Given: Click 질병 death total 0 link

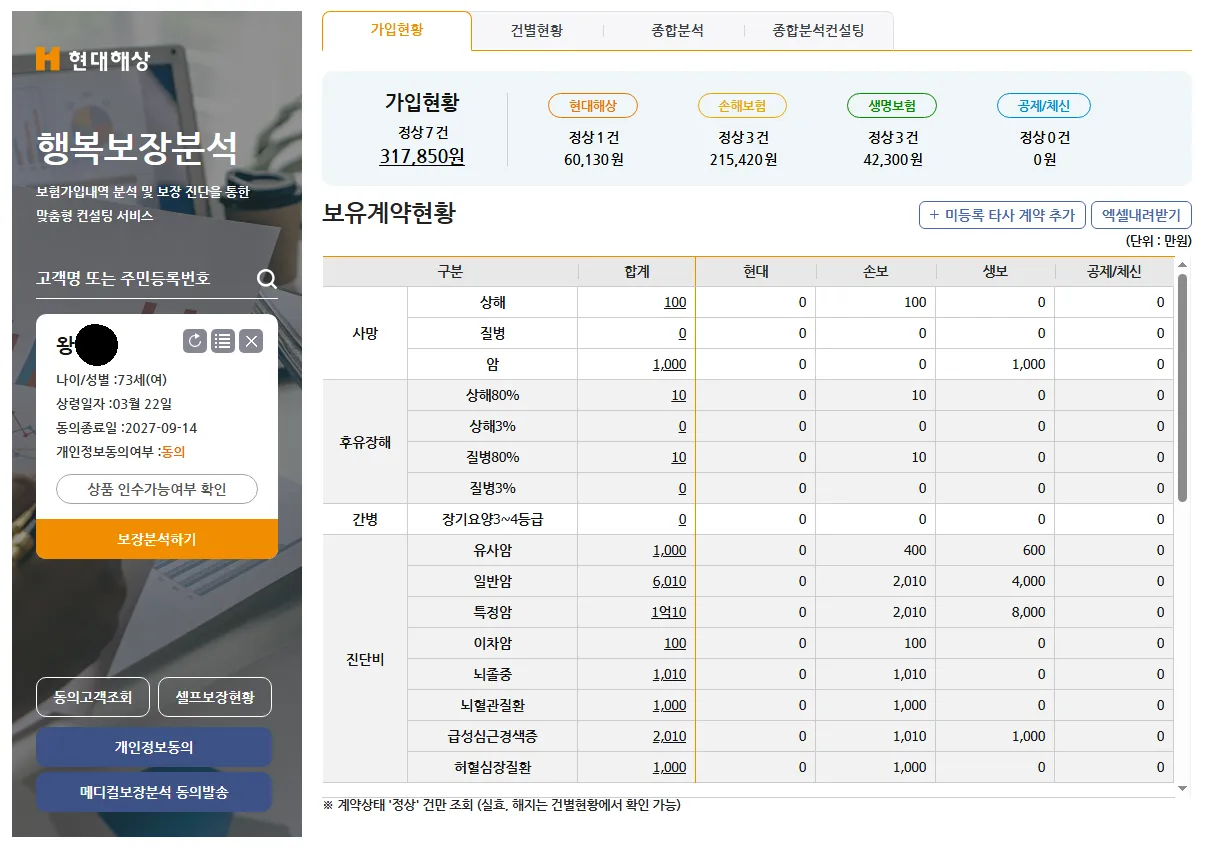Looking at the screenshot, I should pyautogui.click(x=682, y=333).
